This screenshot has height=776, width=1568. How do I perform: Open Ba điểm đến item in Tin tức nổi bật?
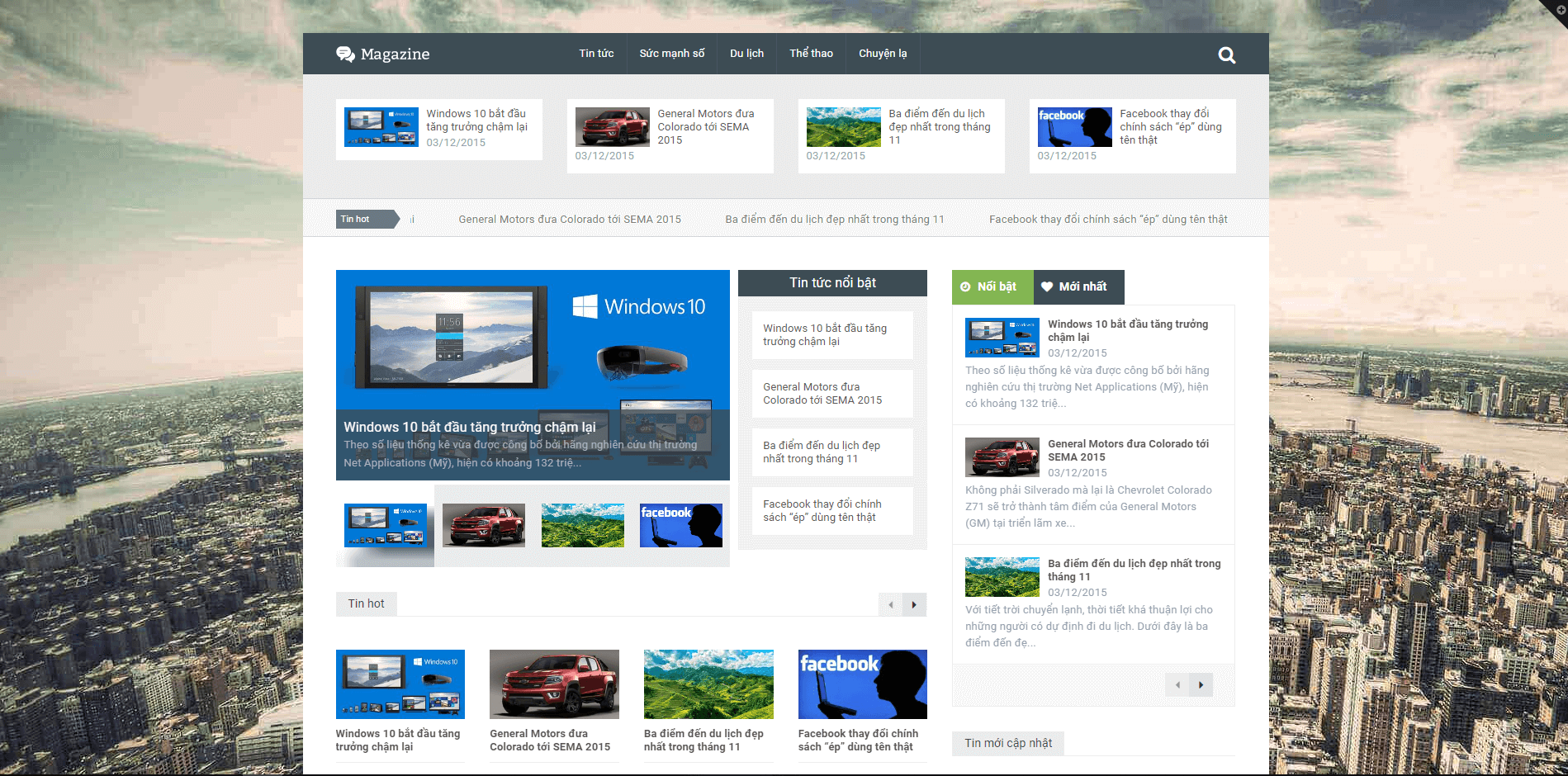(x=822, y=452)
